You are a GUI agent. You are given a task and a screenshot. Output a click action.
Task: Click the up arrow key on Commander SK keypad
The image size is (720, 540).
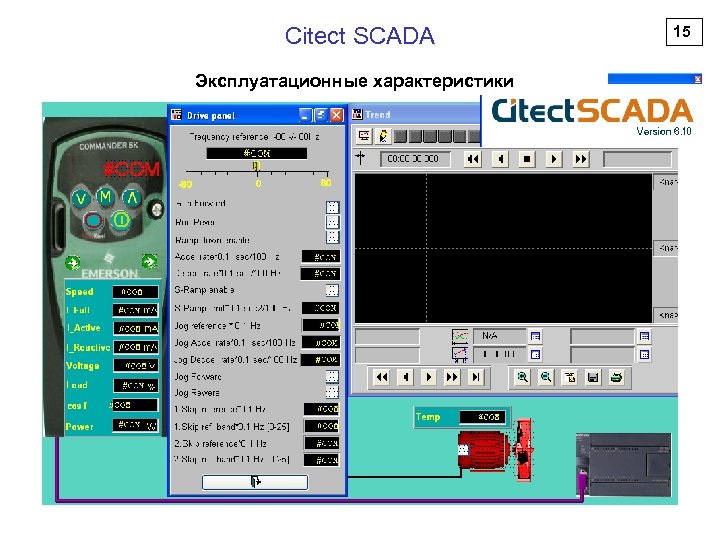[132, 197]
